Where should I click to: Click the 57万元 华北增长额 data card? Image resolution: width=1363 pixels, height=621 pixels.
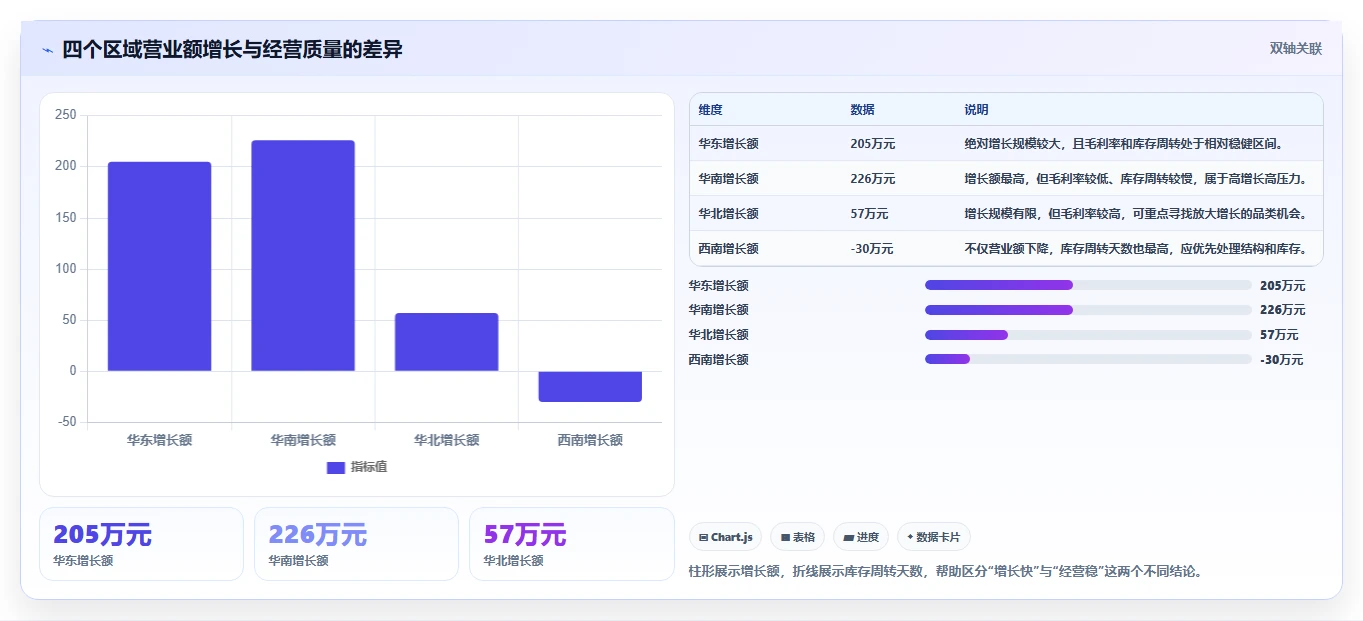(572, 544)
